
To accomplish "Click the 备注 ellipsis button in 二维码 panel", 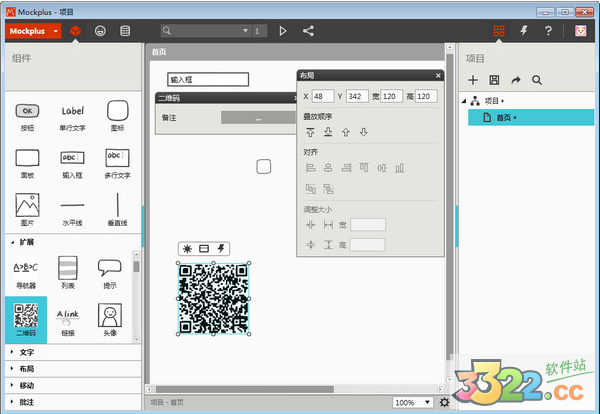I will coord(259,118).
